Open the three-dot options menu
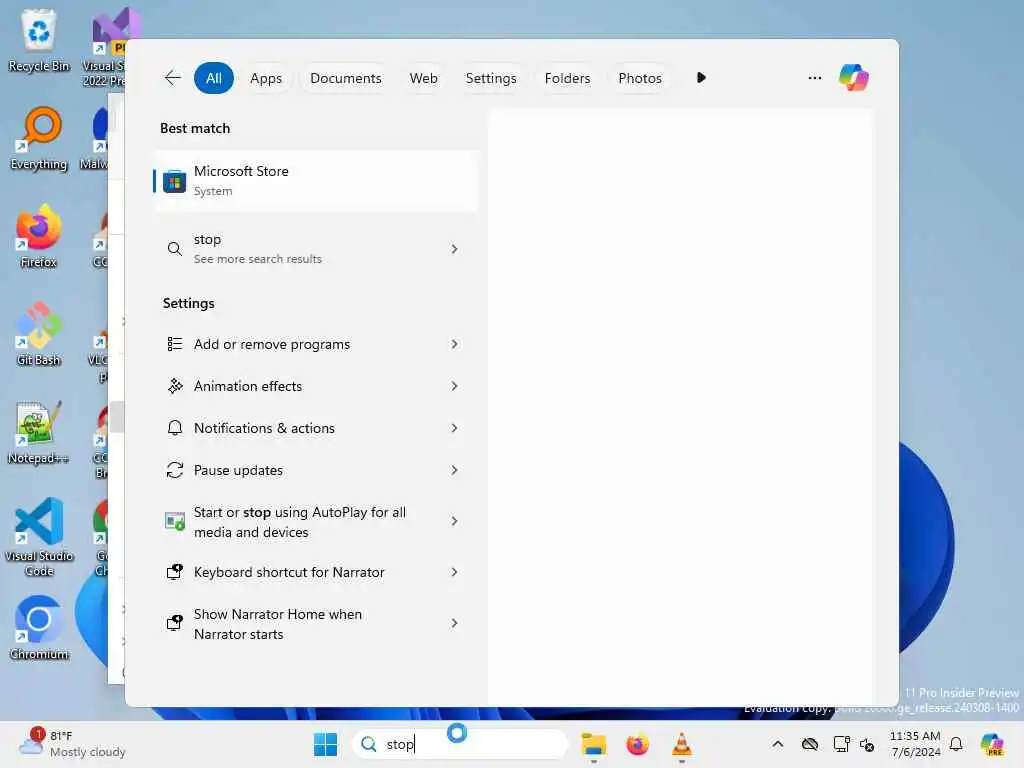 814,78
